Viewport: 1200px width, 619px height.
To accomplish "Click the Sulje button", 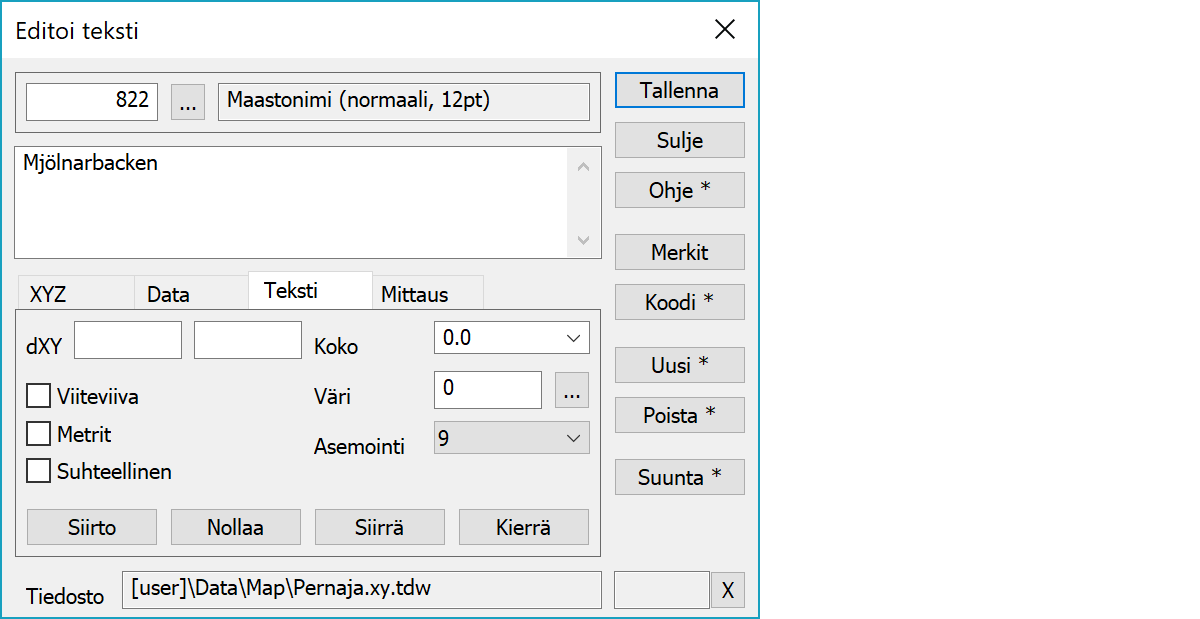I will point(679,140).
